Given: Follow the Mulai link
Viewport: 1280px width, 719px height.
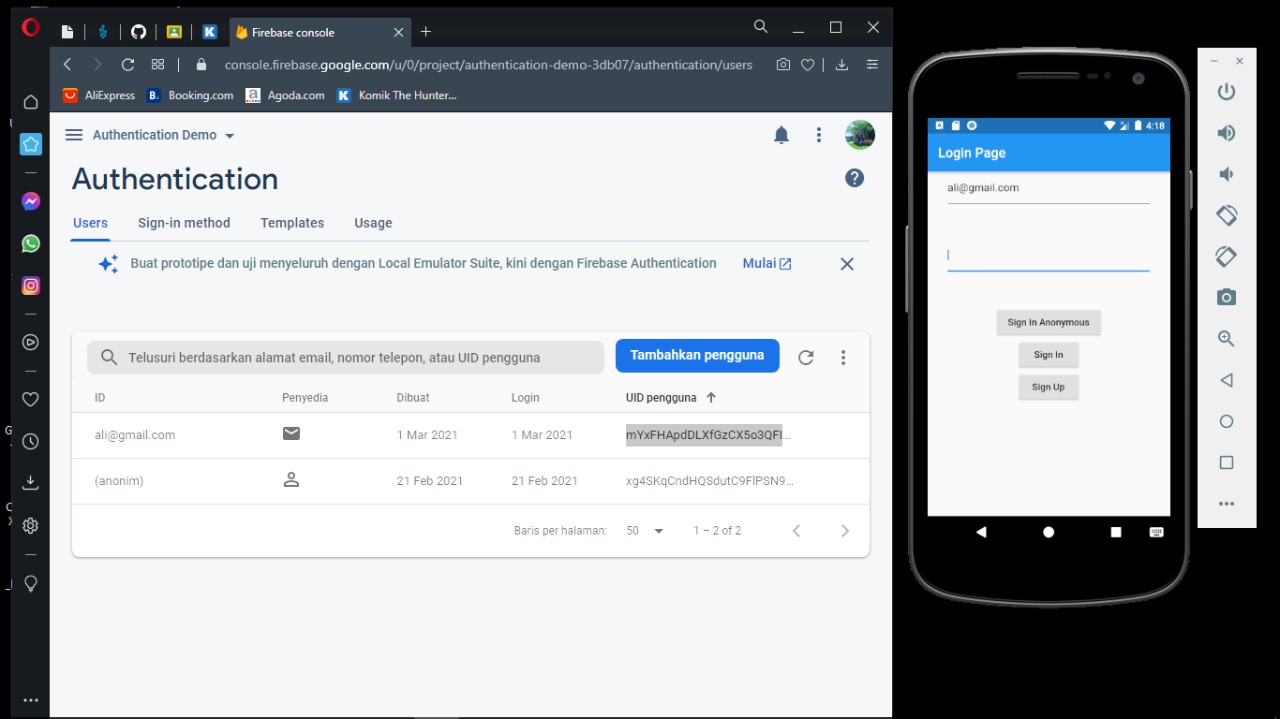Looking at the screenshot, I should click(x=767, y=264).
